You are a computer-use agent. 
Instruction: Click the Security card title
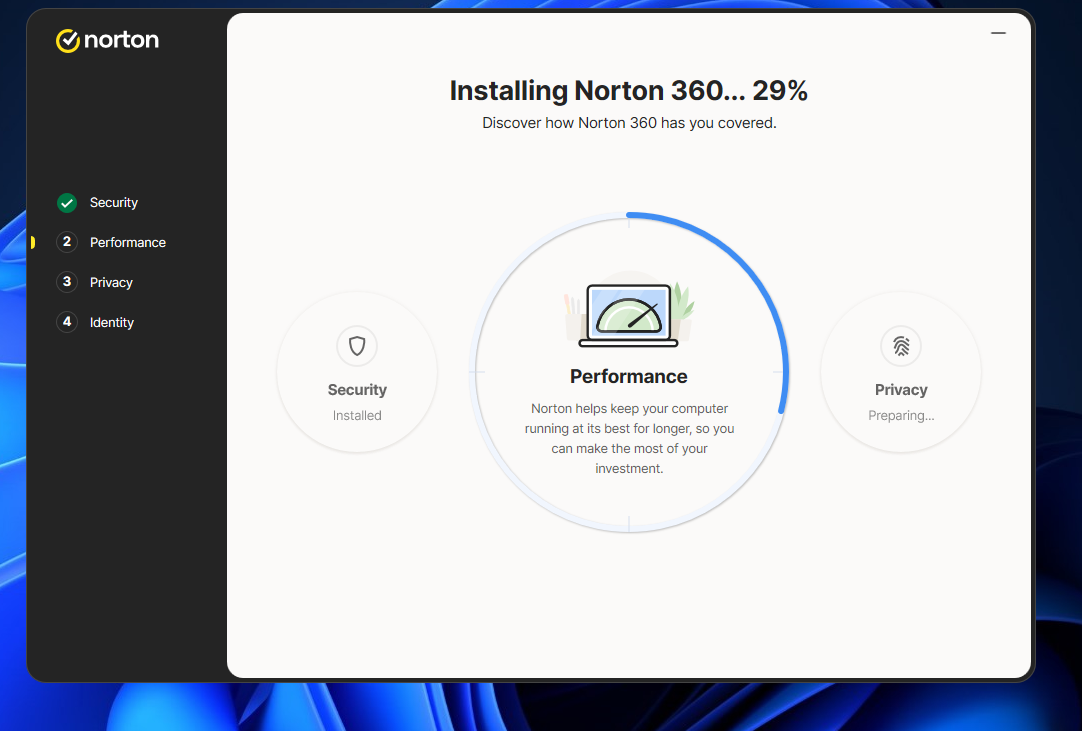pos(357,390)
